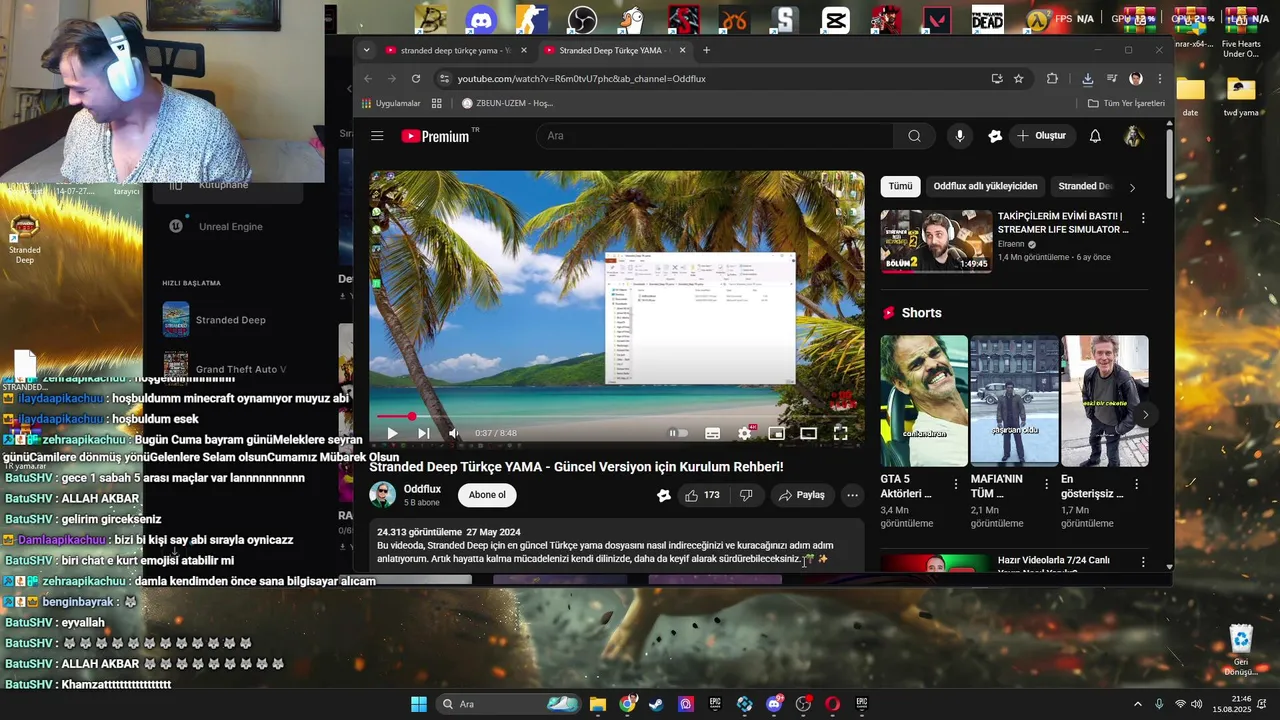Like the video with 173 likes

[x=703, y=495]
